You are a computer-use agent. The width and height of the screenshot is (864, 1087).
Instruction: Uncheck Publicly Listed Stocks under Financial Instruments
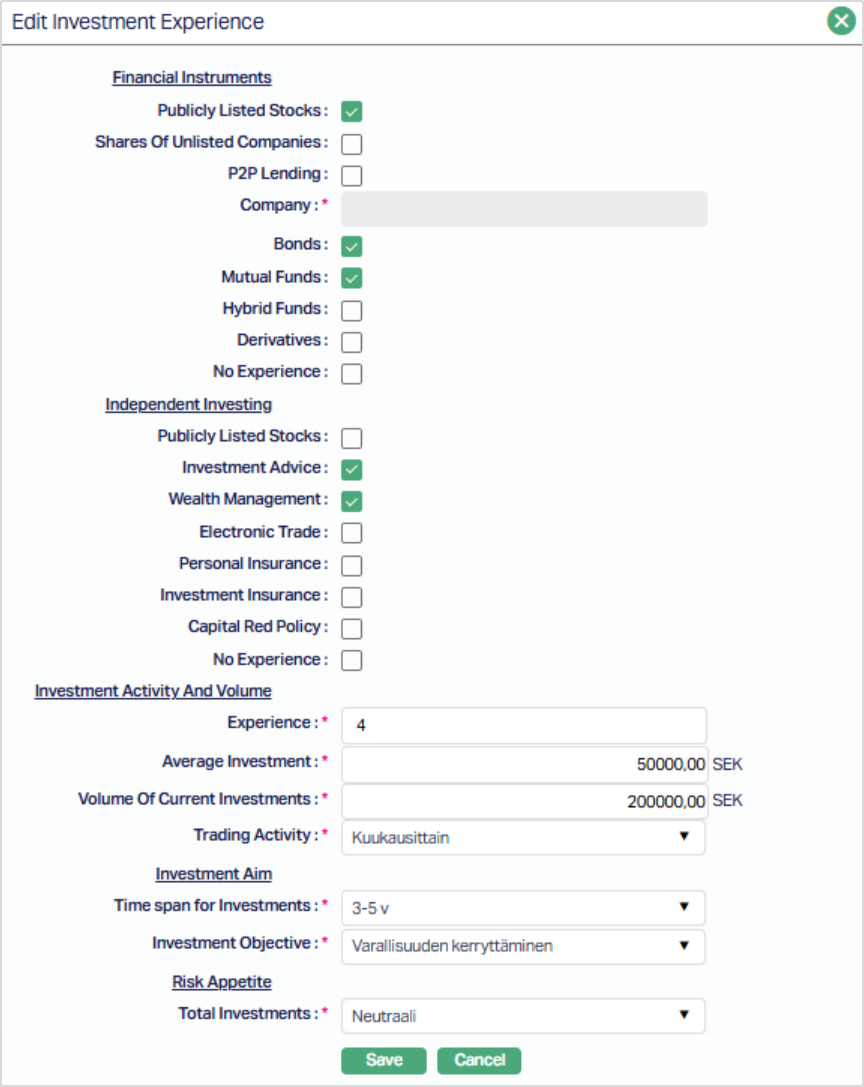(351, 112)
